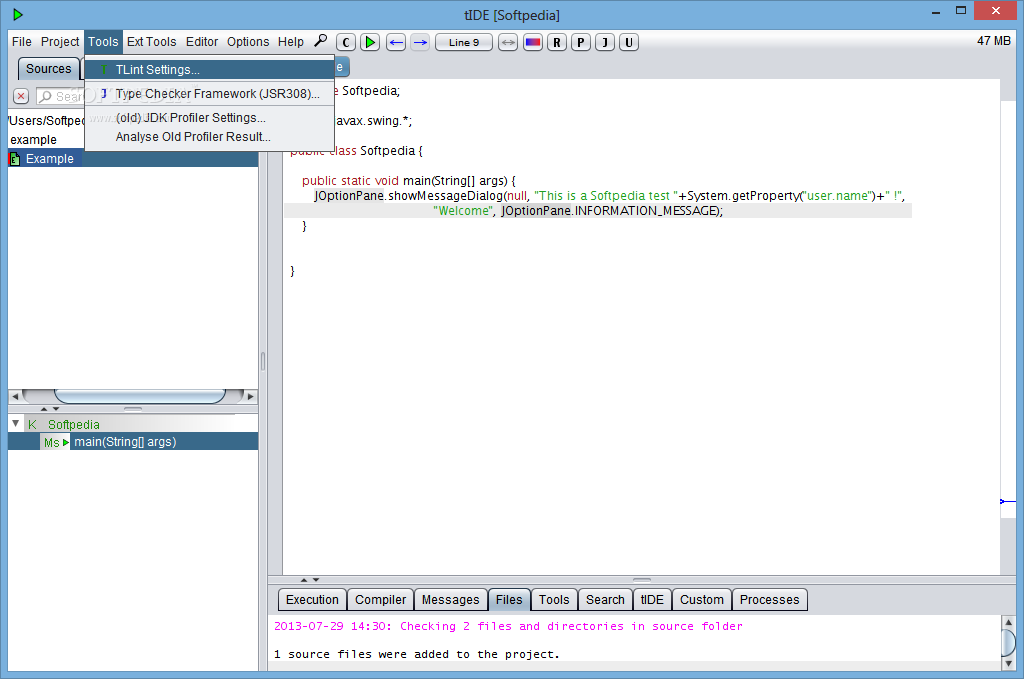This screenshot has width=1024, height=679.
Task: Click the Example file icon in tree
Action: tap(15, 159)
